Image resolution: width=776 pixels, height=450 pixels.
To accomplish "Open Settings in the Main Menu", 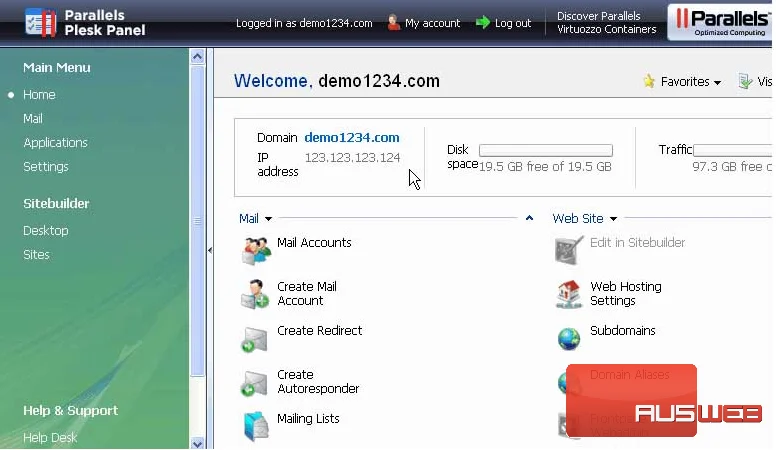I will [46, 167].
